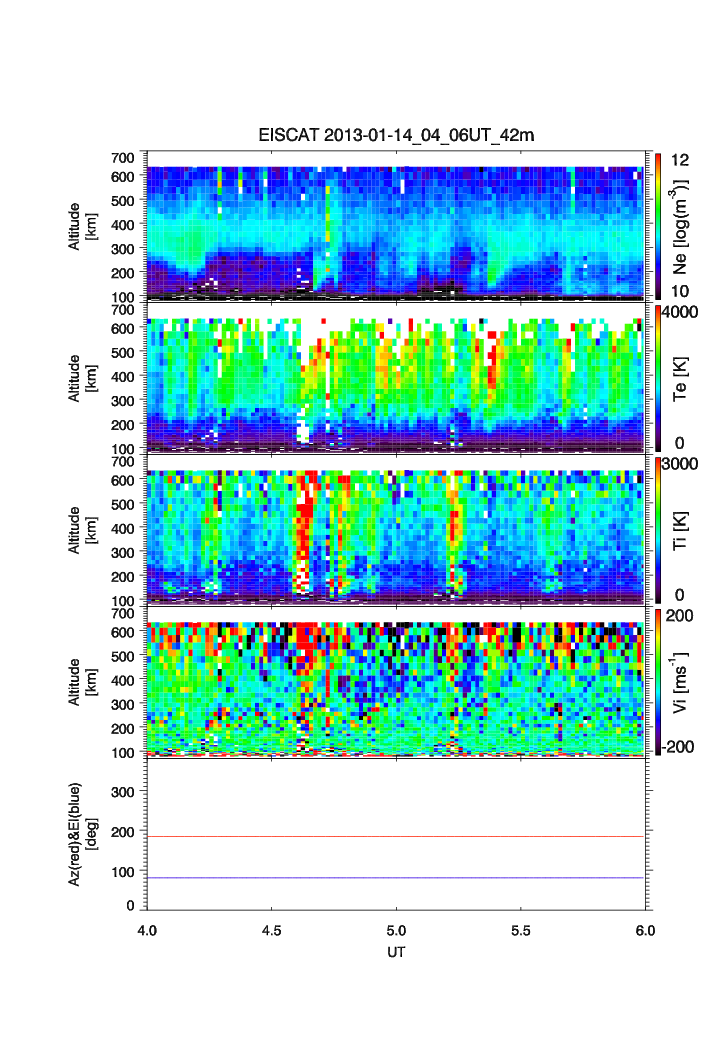
Task: Click the 10 value on Ne colorbar
Action: point(680,291)
